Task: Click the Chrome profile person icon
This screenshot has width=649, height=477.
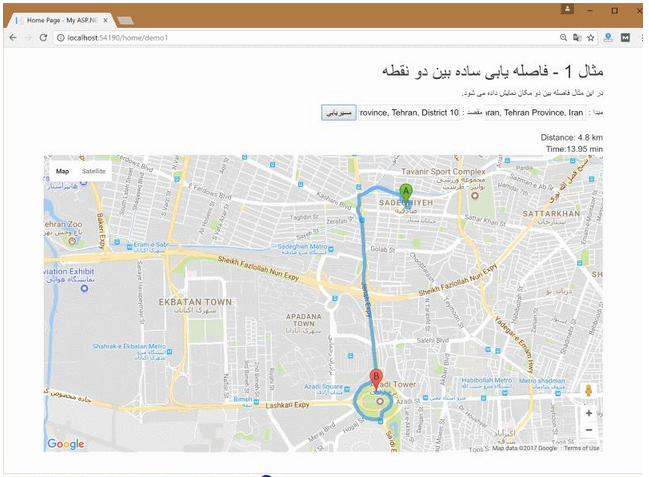Action: coord(567,9)
